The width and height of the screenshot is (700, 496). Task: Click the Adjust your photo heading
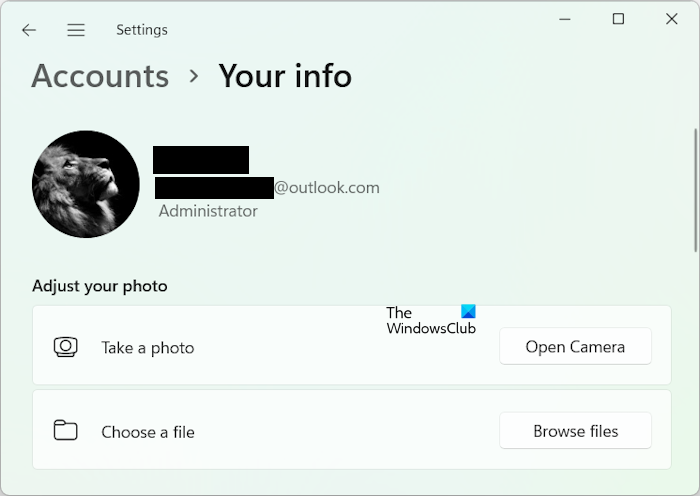click(100, 286)
